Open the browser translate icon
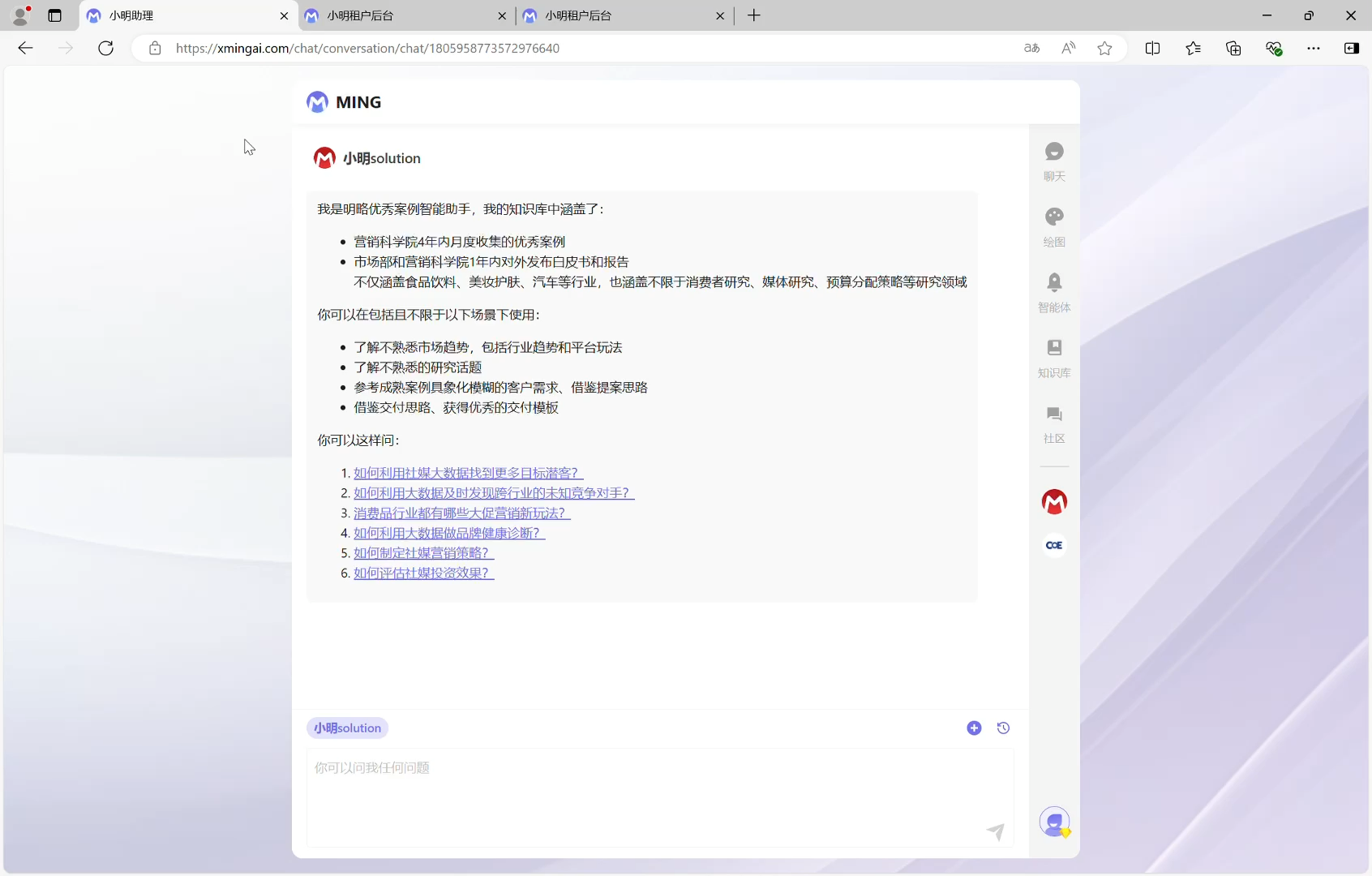The width and height of the screenshot is (1372, 876). coord(1031,49)
